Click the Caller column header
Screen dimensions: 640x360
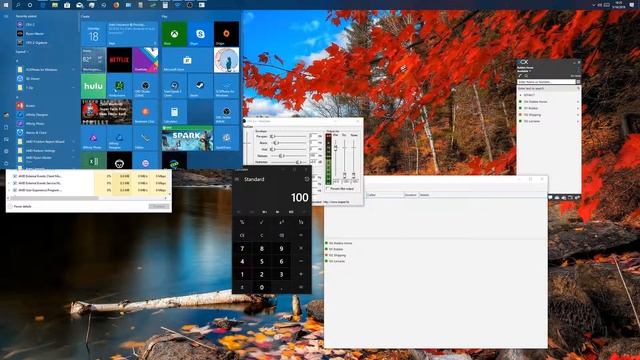384,195
